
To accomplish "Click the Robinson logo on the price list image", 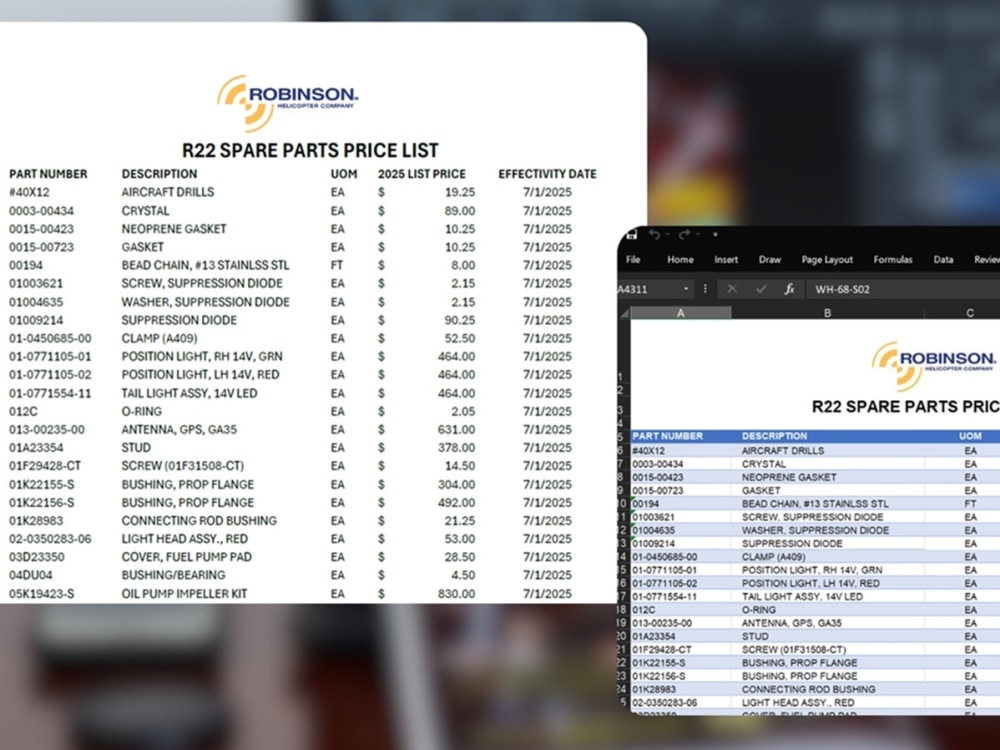I will coord(287,102).
